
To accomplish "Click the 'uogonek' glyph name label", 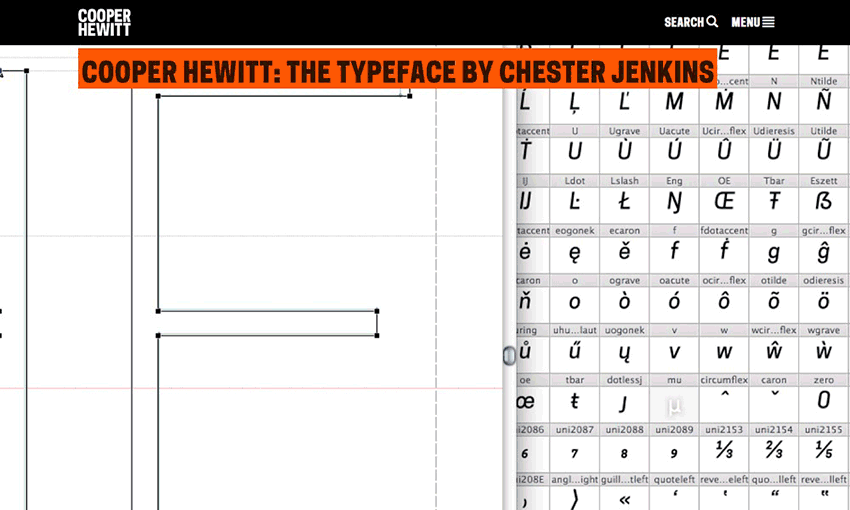I will (624, 330).
